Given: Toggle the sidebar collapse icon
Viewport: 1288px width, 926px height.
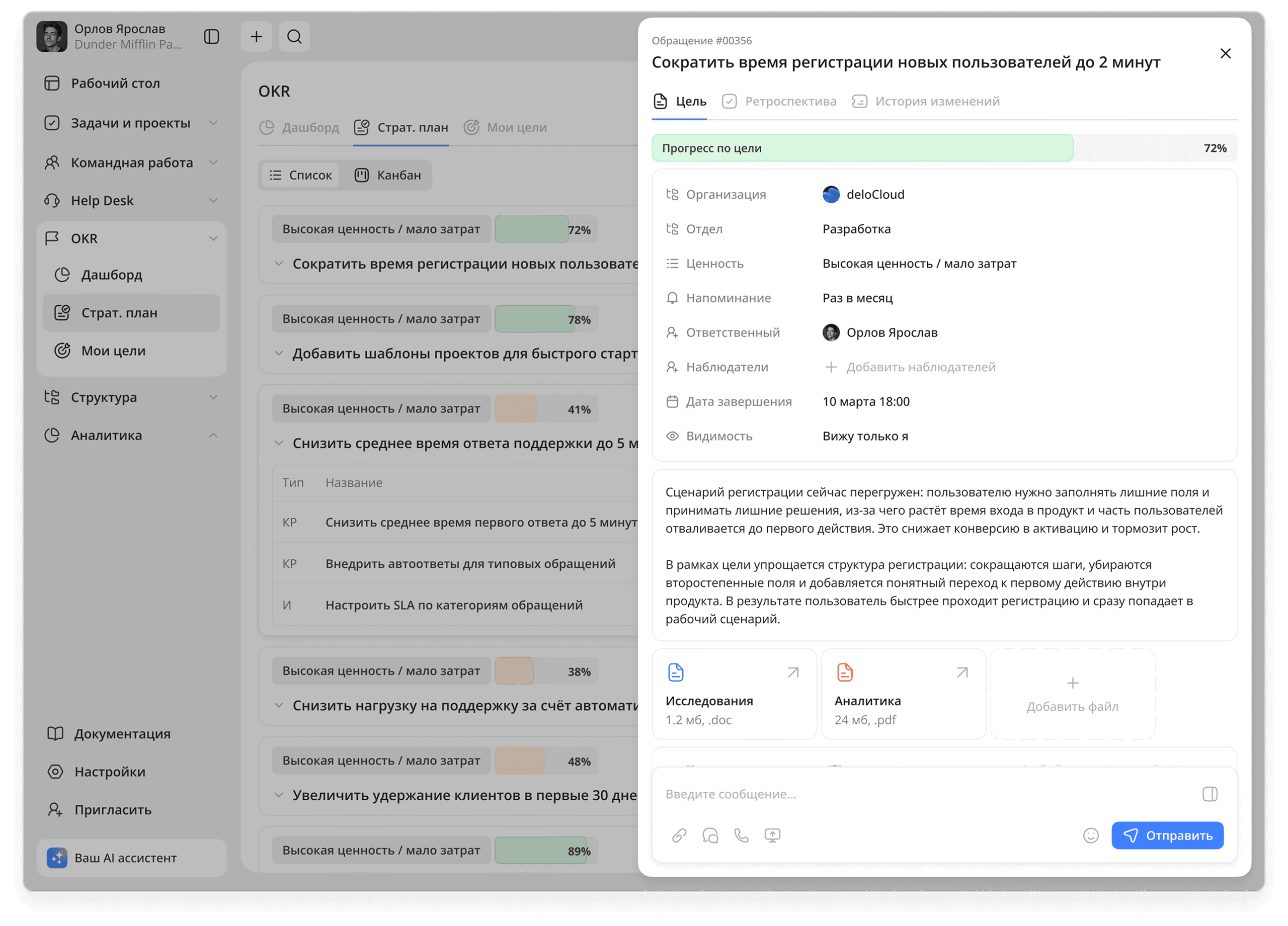Looking at the screenshot, I should click(x=211, y=37).
